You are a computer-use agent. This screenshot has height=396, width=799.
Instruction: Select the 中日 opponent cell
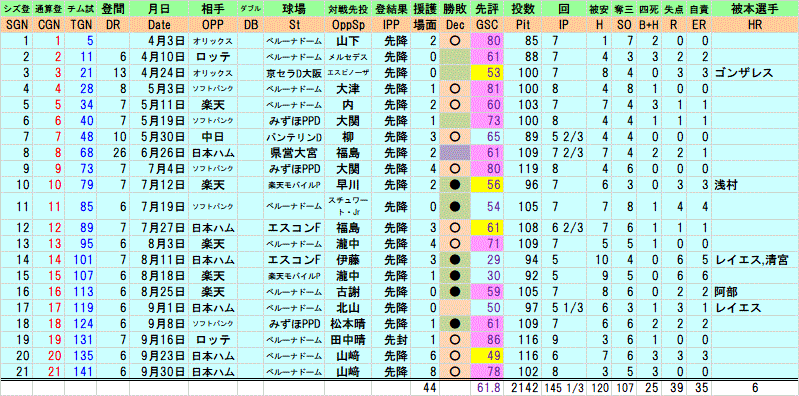coord(212,136)
